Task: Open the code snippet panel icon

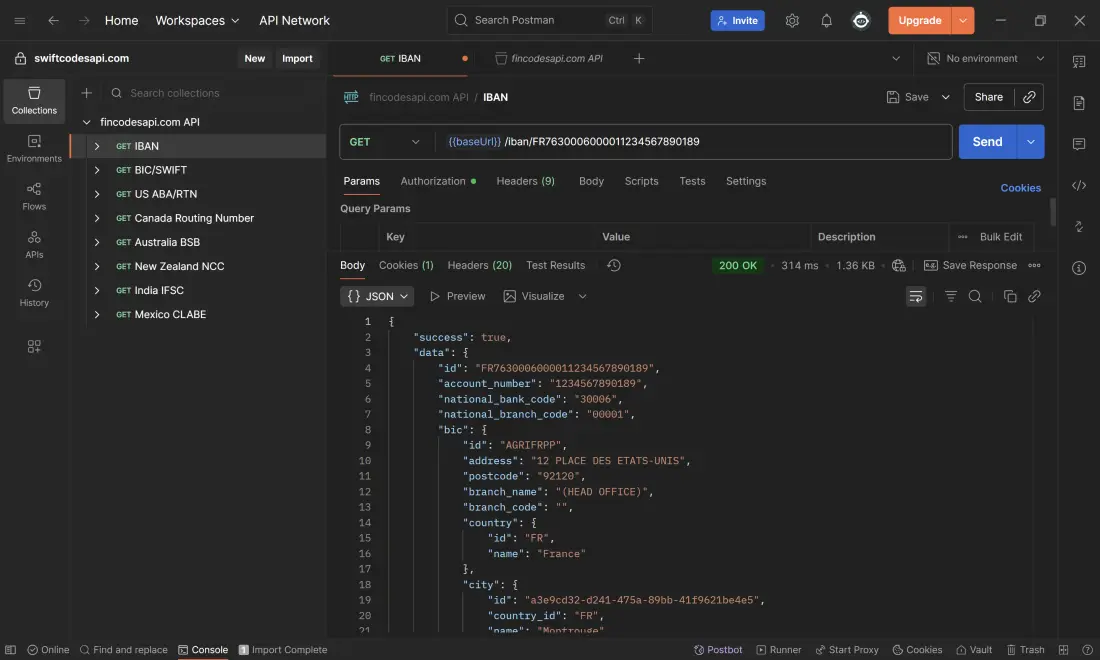Action: pos(1079,185)
